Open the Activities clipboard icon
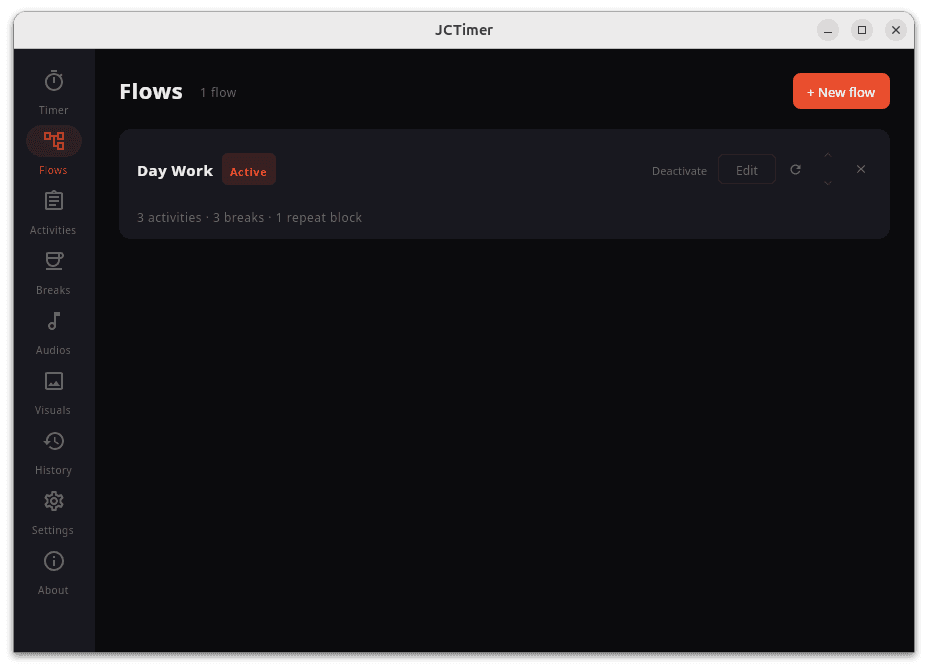Screen dimensions: 928x669 coord(54,201)
